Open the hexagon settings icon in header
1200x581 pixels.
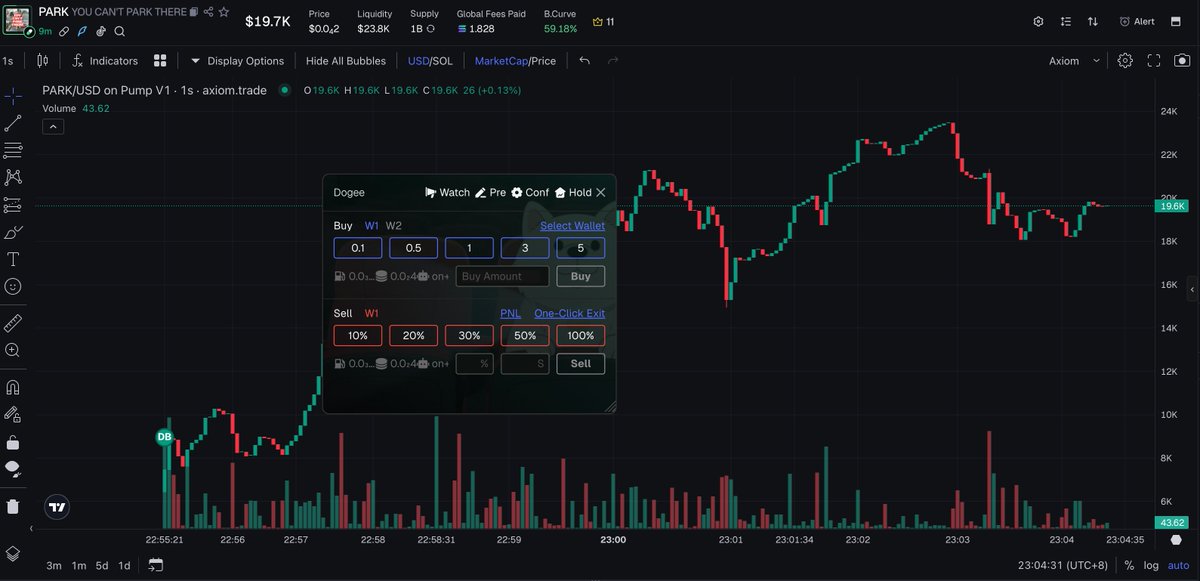pos(1038,21)
